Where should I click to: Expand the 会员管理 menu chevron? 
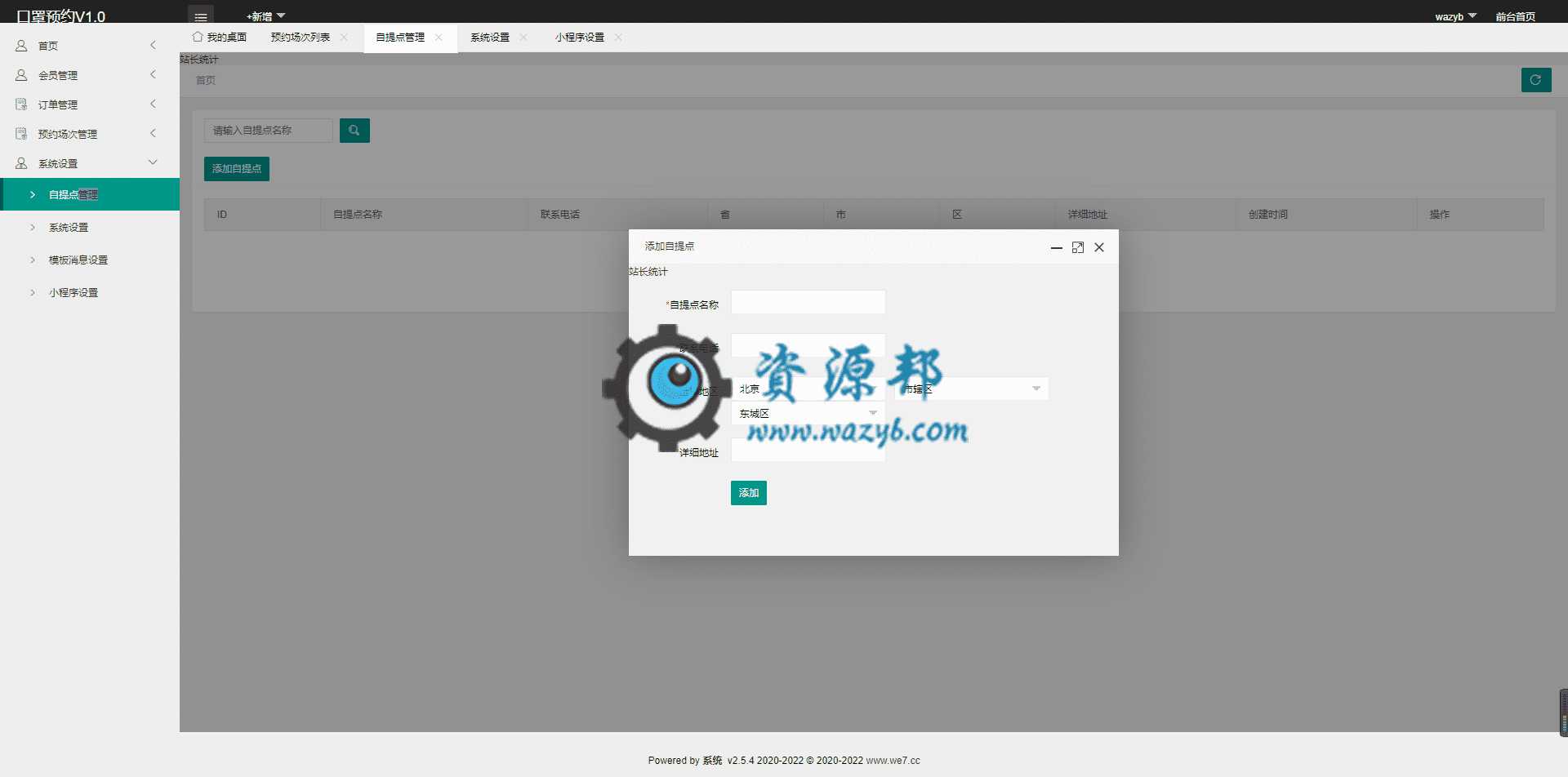point(153,74)
